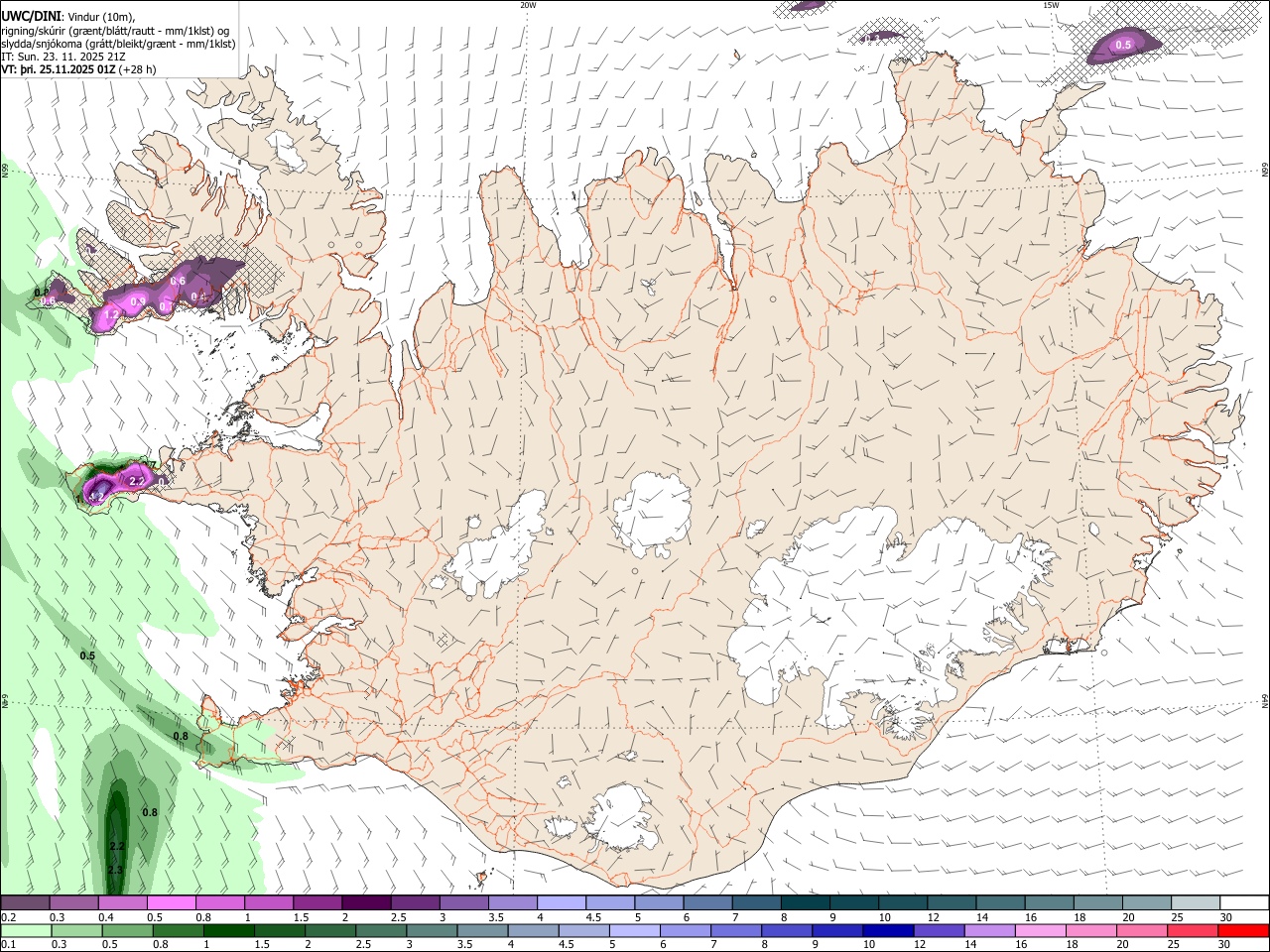
Task: Click the '0.9' snow value on the purple area
Action: [x=138, y=301]
